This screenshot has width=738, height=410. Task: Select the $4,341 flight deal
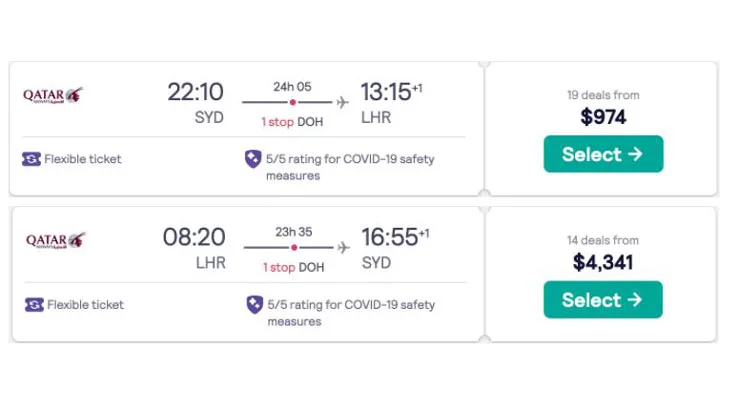602,300
